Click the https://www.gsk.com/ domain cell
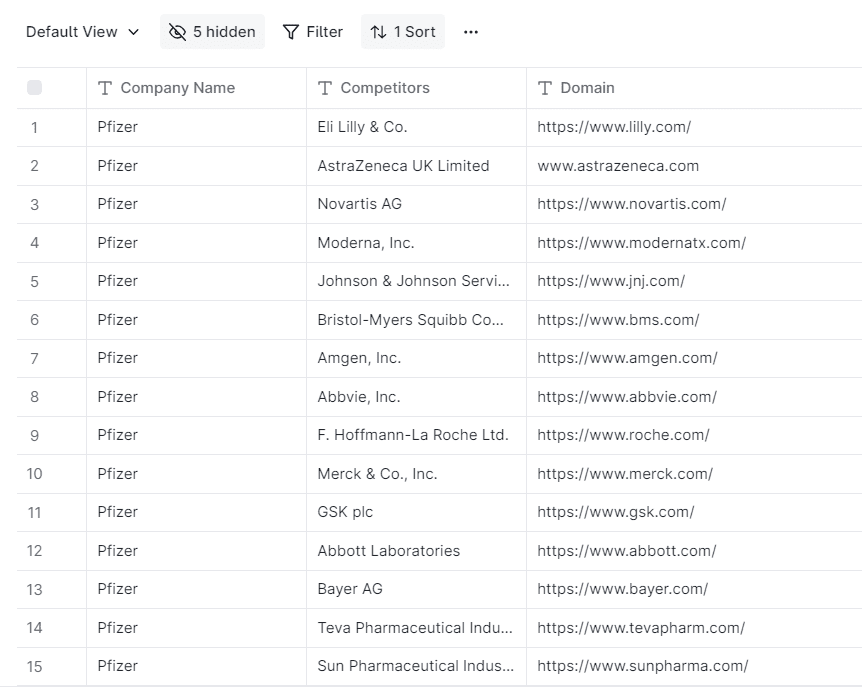 [694, 512]
